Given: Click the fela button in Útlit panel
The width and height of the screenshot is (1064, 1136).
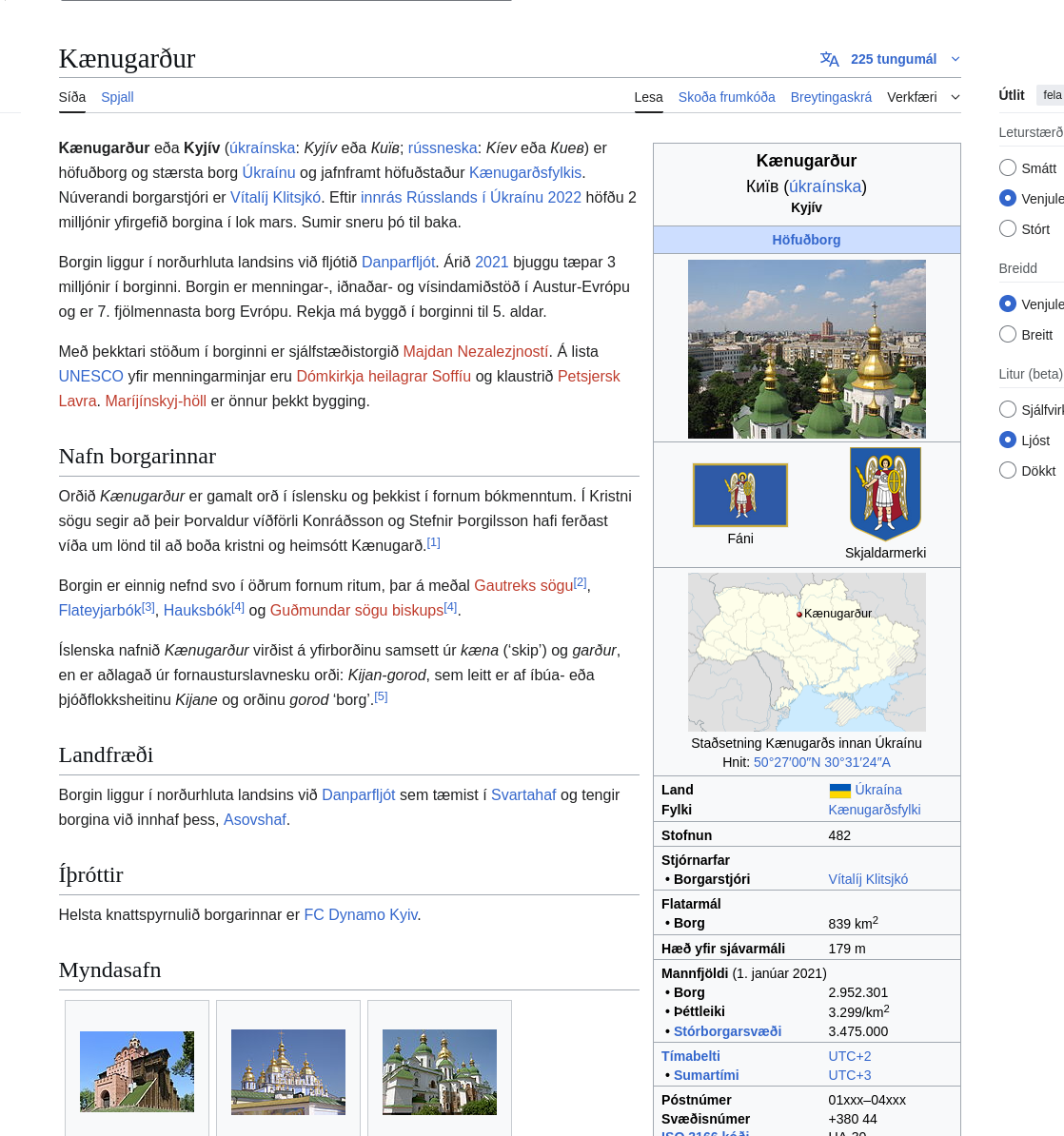Looking at the screenshot, I should click(x=1052, y=95).
